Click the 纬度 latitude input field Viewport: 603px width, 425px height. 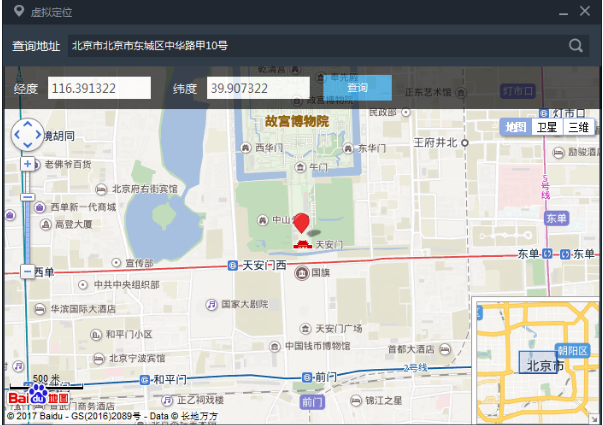click(x=258, y=88)
